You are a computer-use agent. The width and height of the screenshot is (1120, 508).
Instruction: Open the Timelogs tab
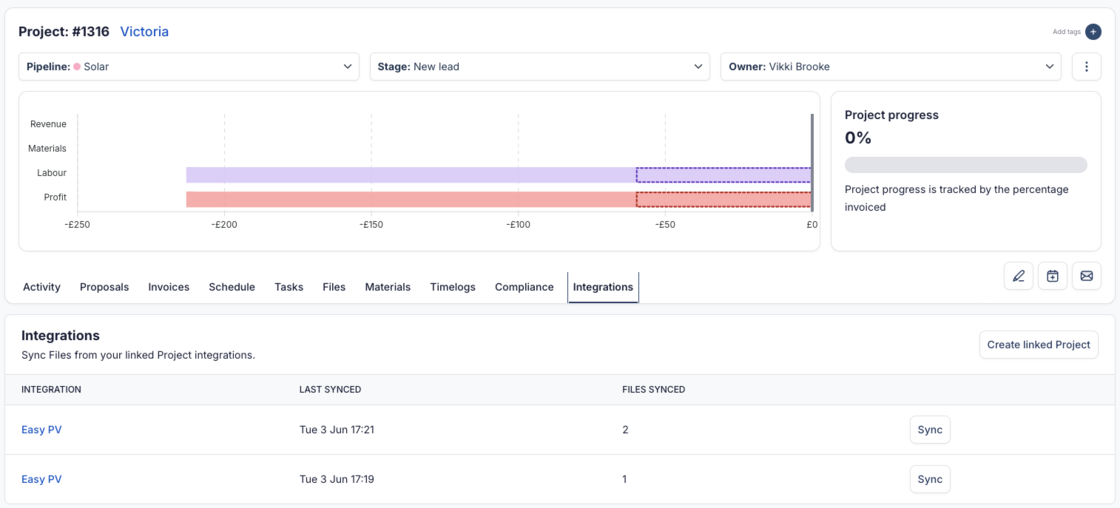(x=452, y=287)
